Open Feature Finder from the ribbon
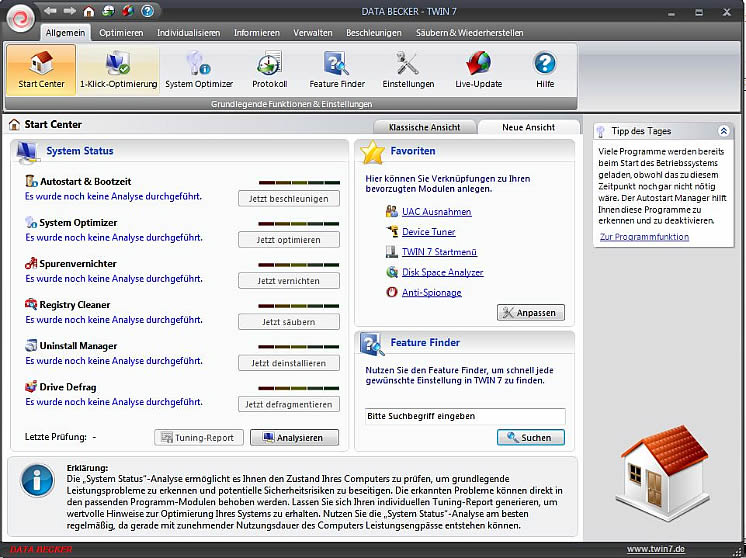The width and height of the screenshot is (746, 558). [x=337, y=69]
